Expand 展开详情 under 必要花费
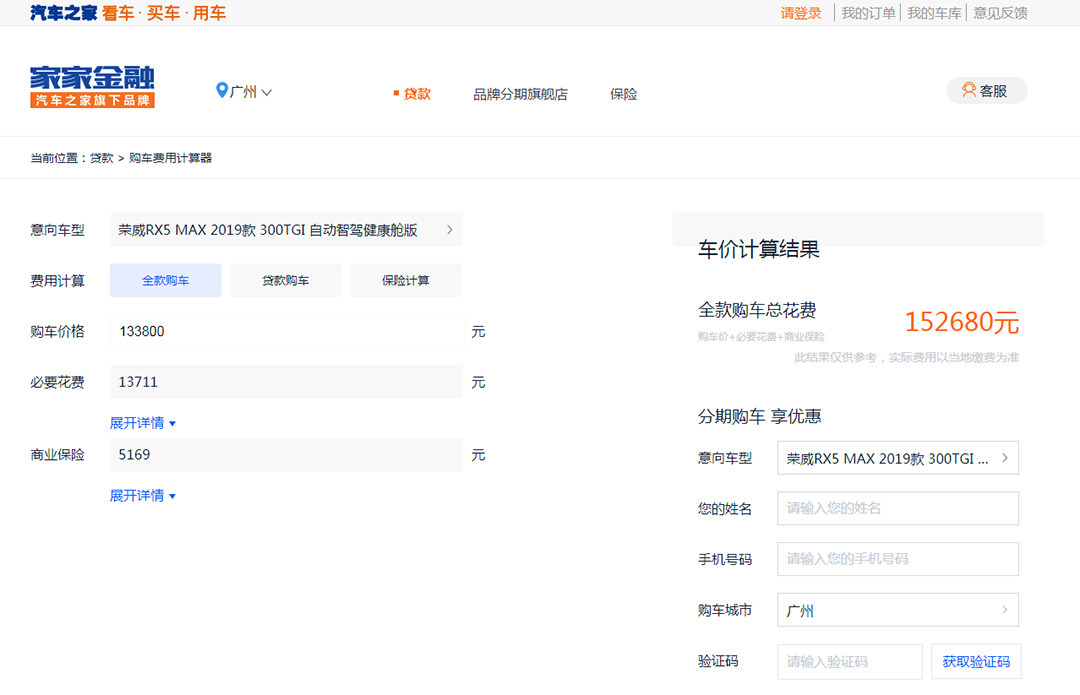This screenshot has width=1080, height=695. pyautogui.click(x=142, y=423)
